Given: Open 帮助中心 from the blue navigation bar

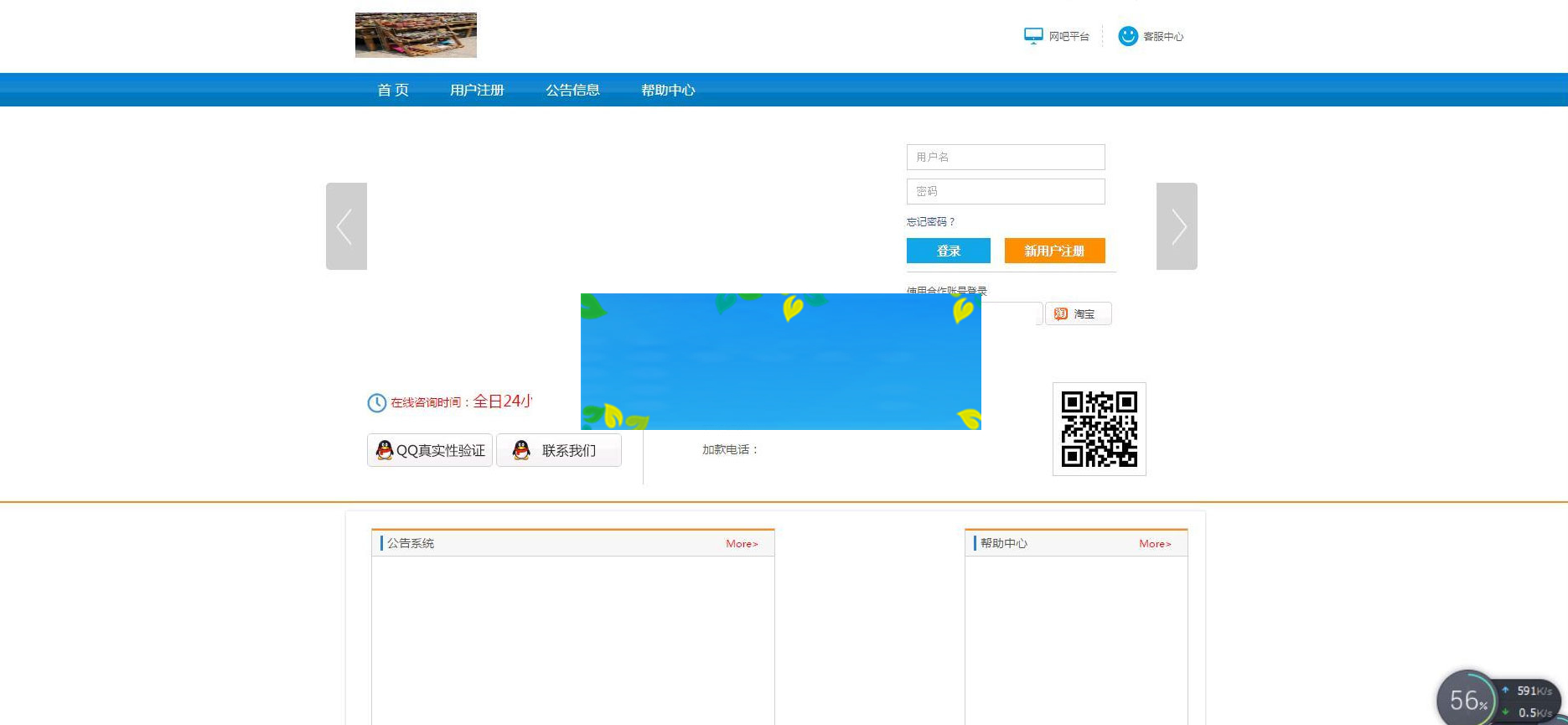Looking at the screenshot, I should point(668,90).
